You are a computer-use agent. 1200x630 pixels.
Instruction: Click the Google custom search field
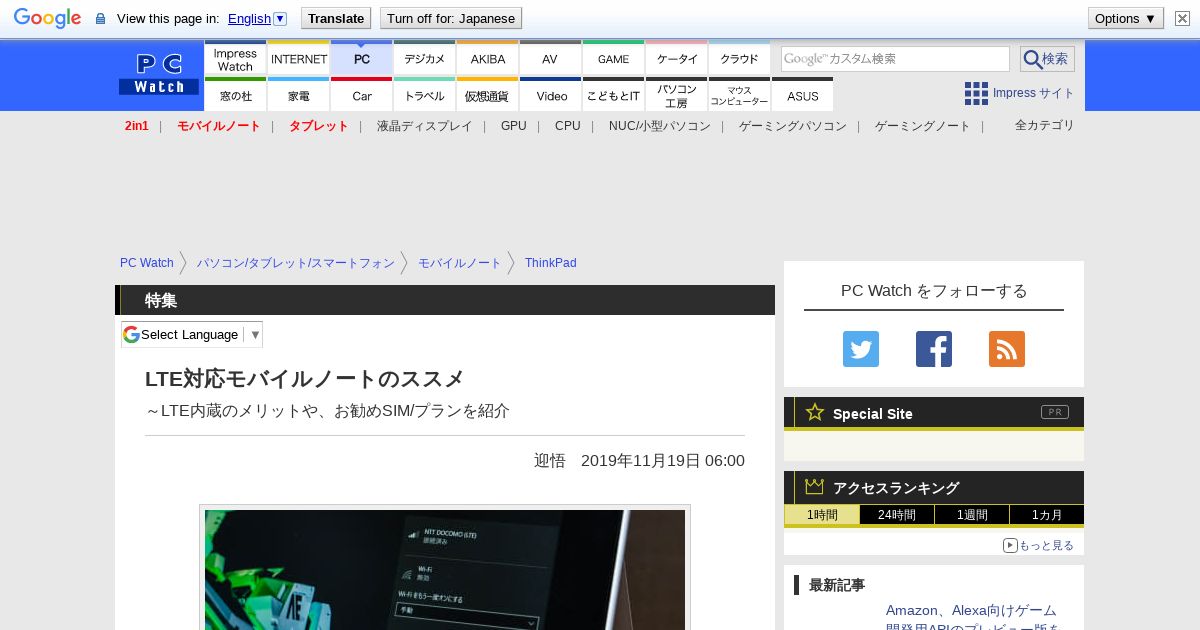pos(895,59)
